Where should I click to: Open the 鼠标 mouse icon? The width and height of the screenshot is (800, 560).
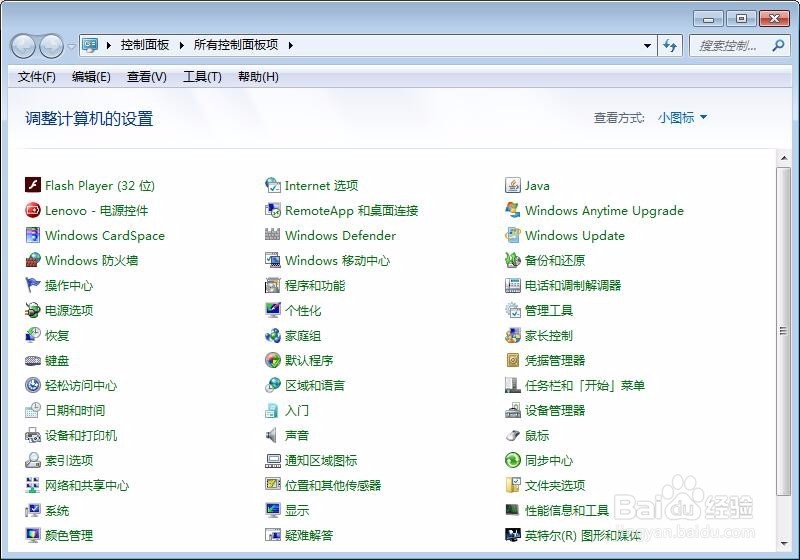pos(513,435)
